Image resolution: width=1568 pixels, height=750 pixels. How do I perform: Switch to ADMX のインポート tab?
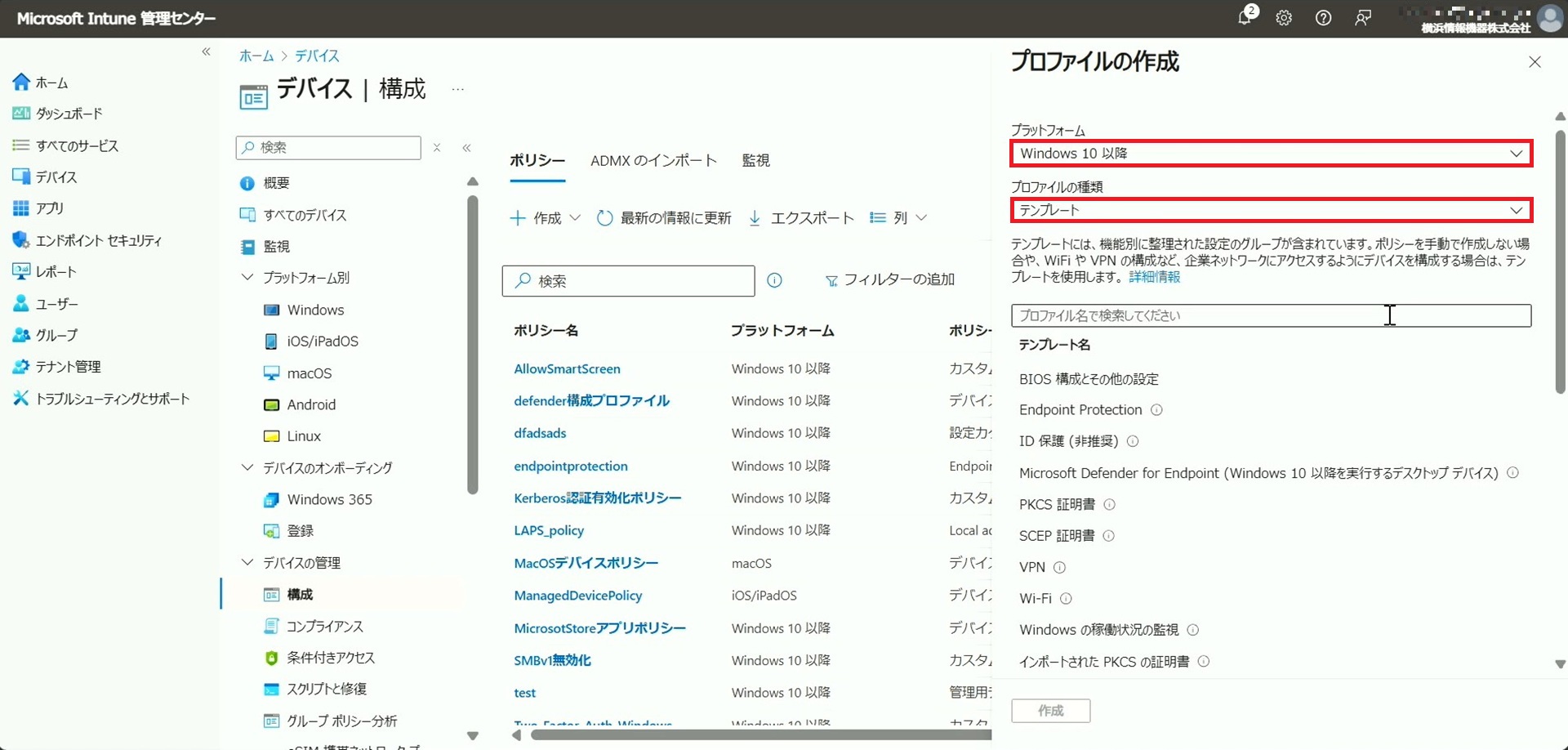pyautogui.click(x=653, y=160)
